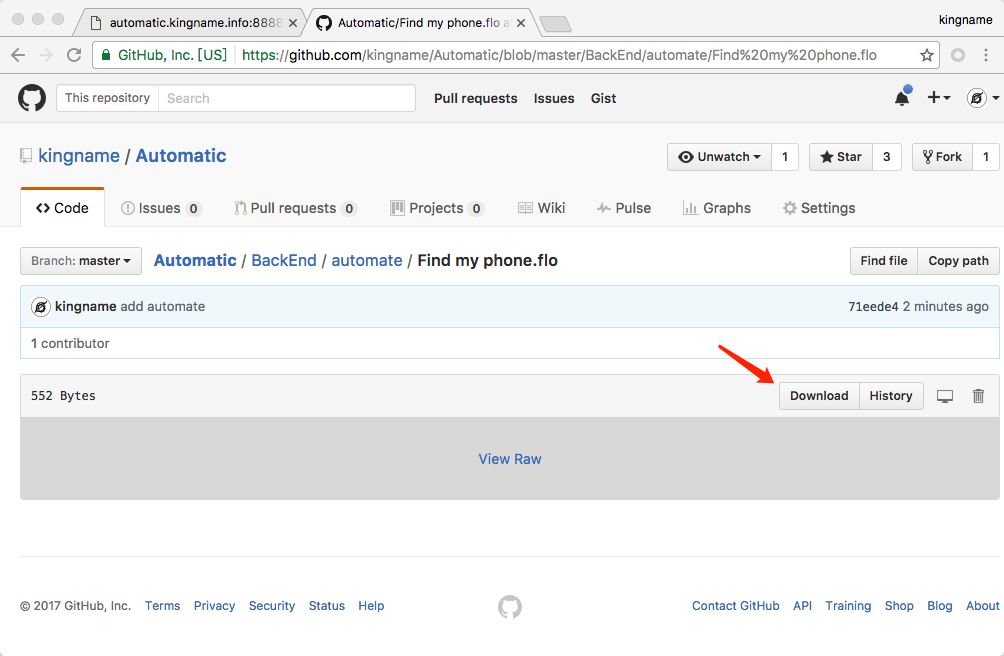Viewport: 1004px width, 656px height.
Task: Reload the page with refresh icon
Action: pos(74,55)
